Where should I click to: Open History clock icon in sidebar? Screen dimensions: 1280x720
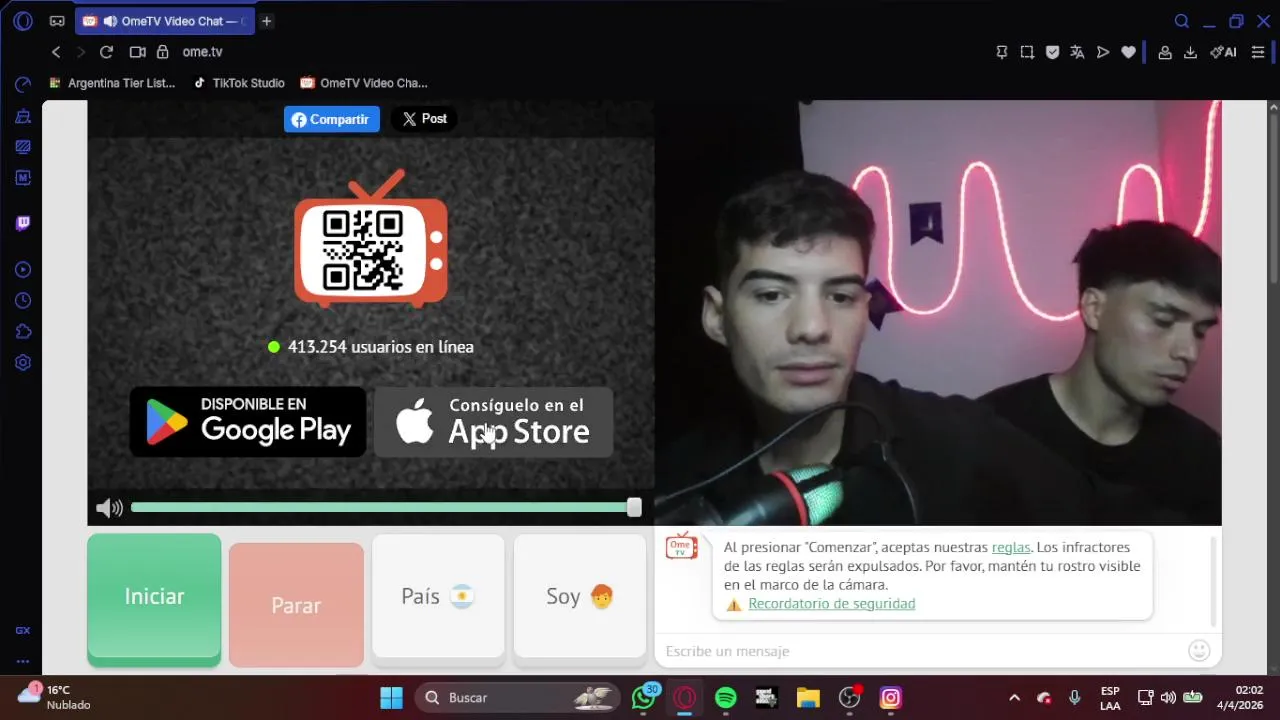coord(23,301)
